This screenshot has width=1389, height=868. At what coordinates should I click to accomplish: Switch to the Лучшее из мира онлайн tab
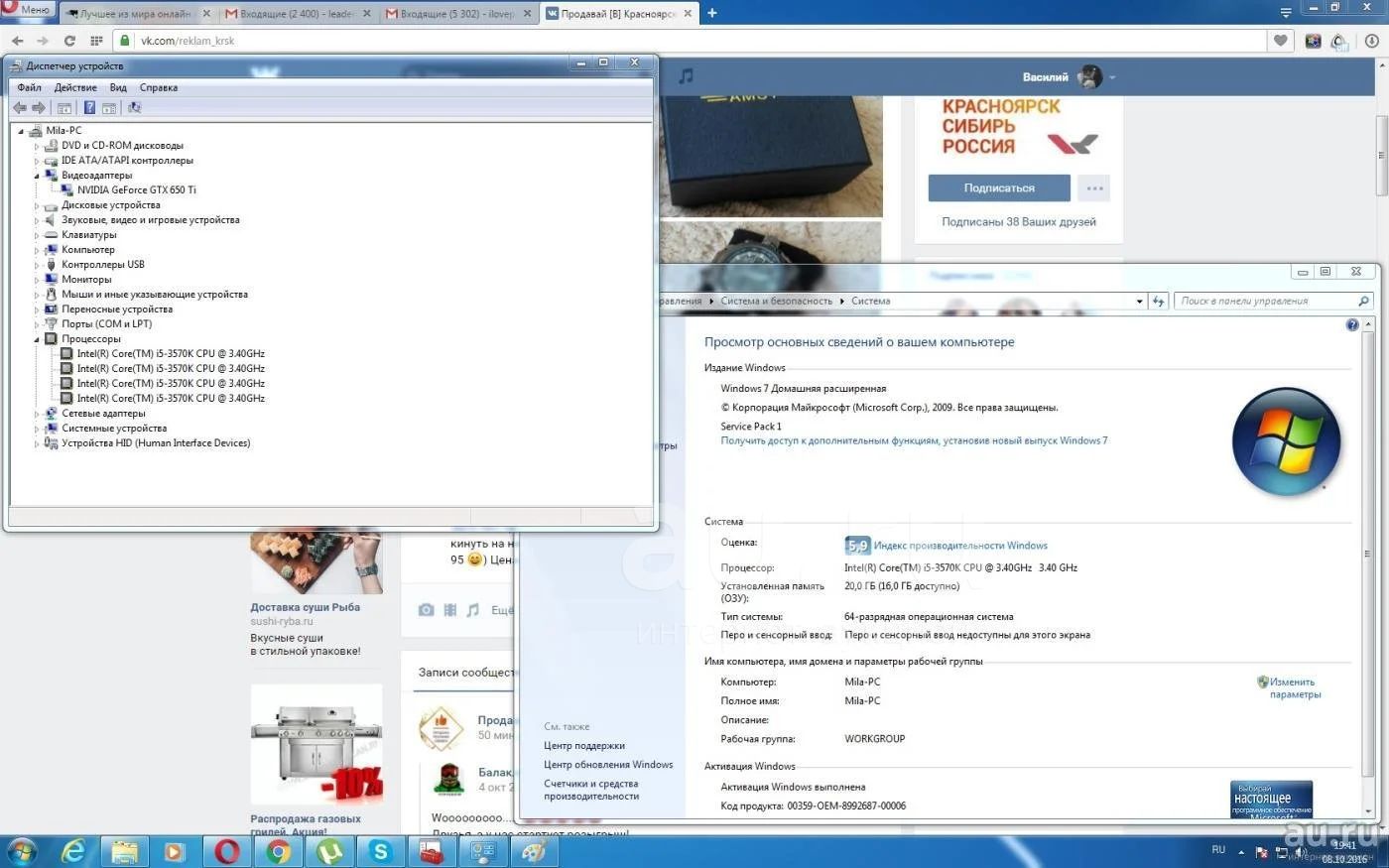pyautogui.click(x=136, y=14)
